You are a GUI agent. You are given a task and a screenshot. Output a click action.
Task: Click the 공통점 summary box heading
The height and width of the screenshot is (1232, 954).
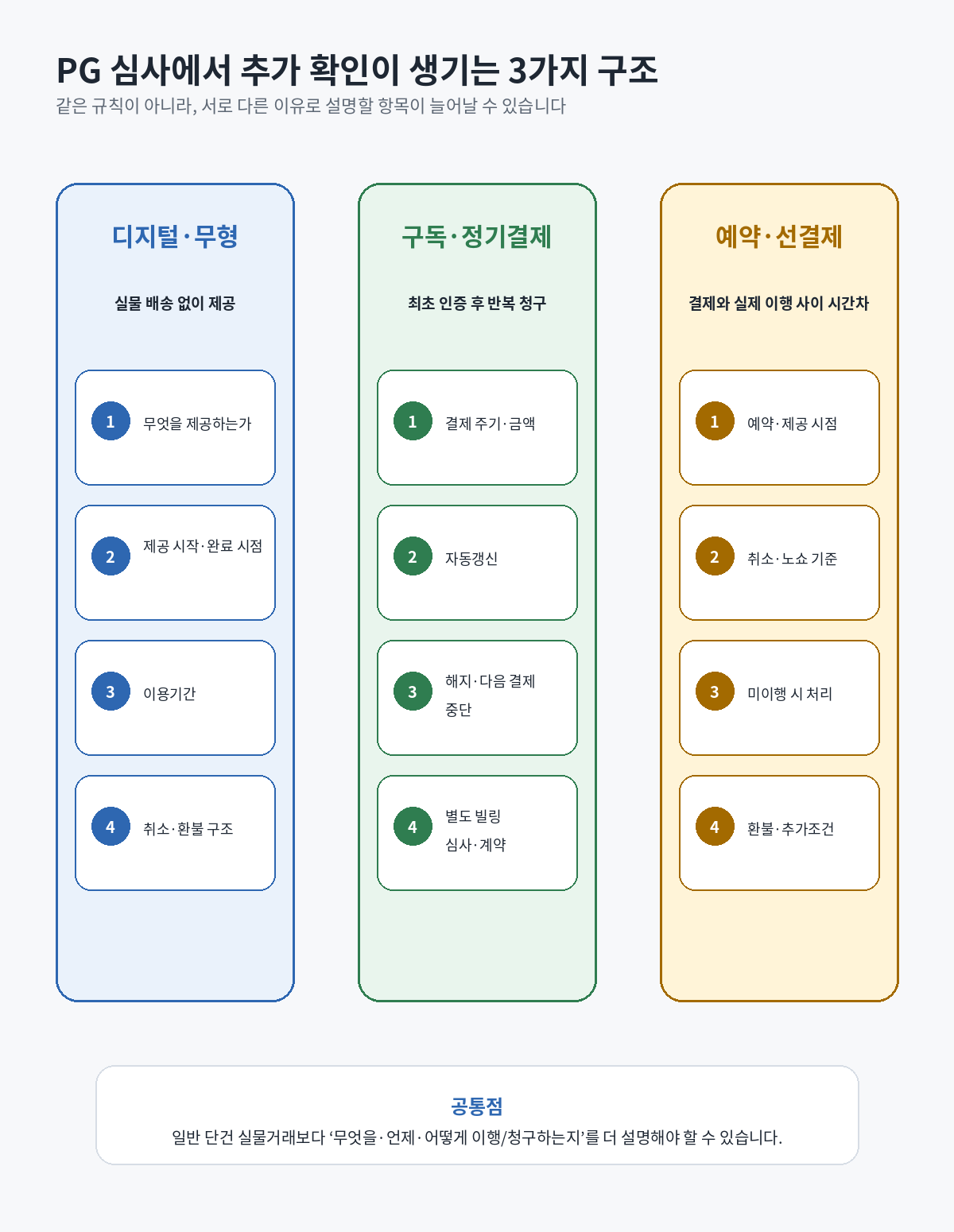477,1106
